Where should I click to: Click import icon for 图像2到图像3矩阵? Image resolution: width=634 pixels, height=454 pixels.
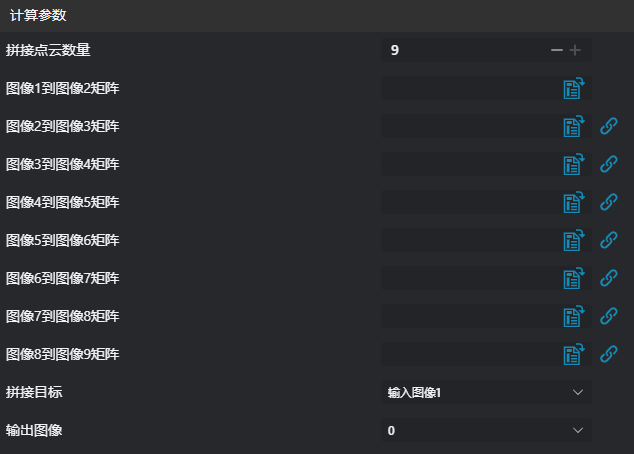[x=573, y=126]
